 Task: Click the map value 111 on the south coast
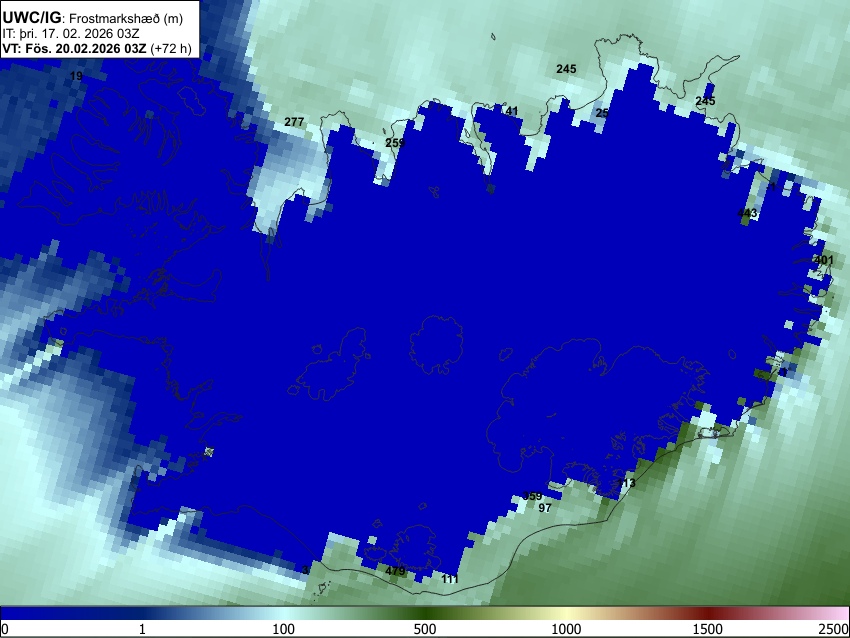(449, 579)
